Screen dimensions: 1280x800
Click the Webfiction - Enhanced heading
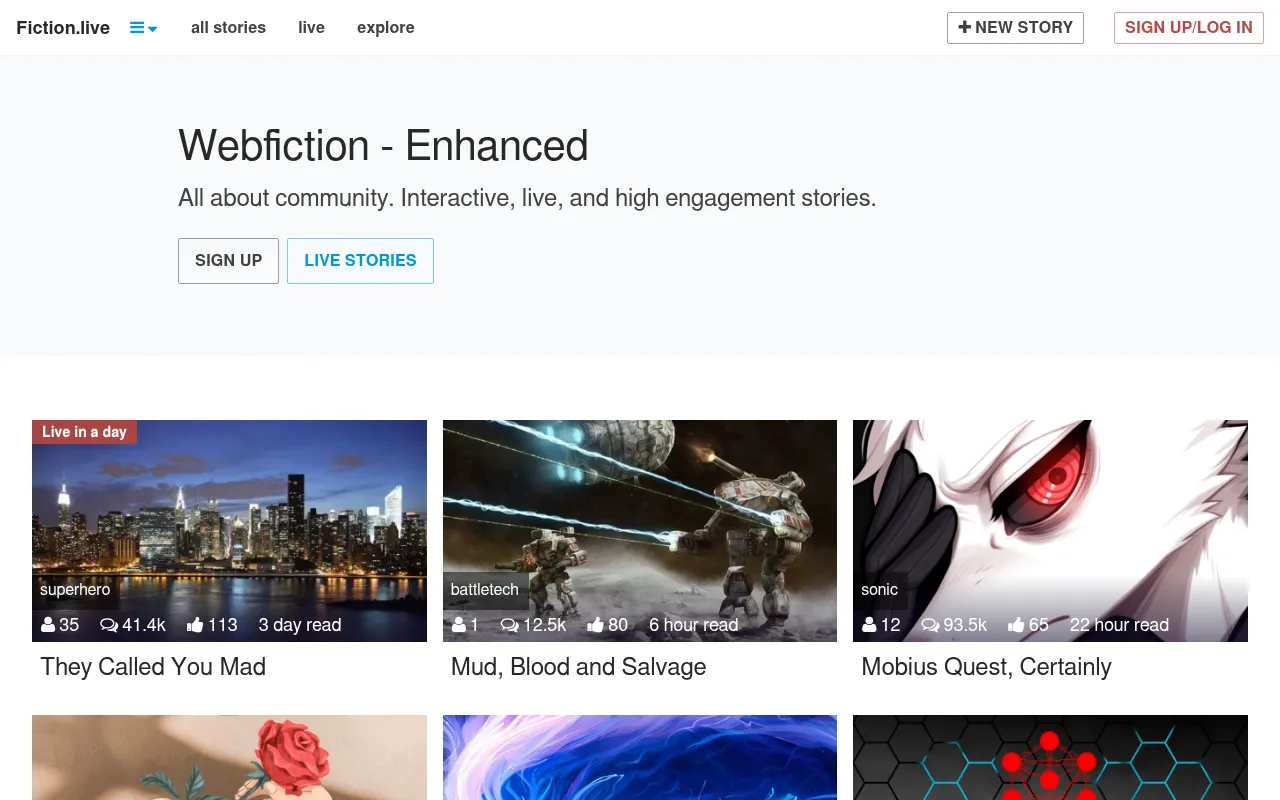pos(383,146)
